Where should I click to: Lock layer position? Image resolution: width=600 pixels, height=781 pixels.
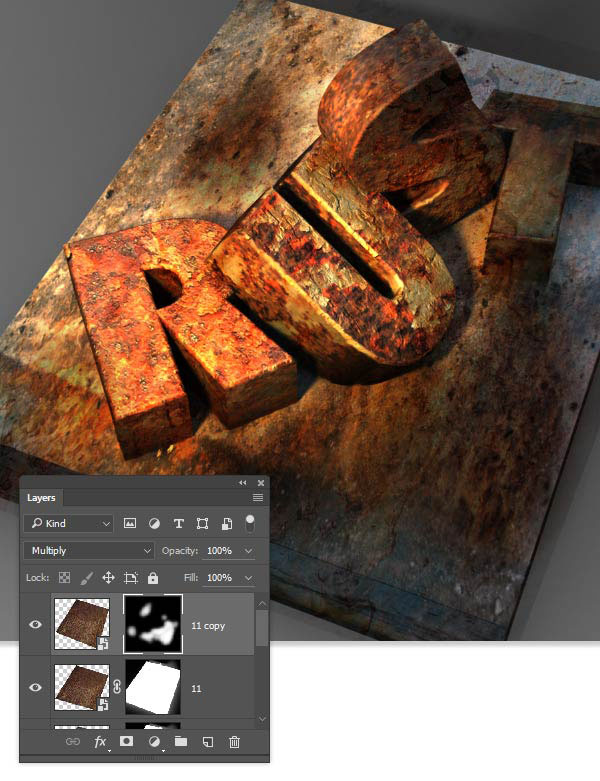coord(108,578)
